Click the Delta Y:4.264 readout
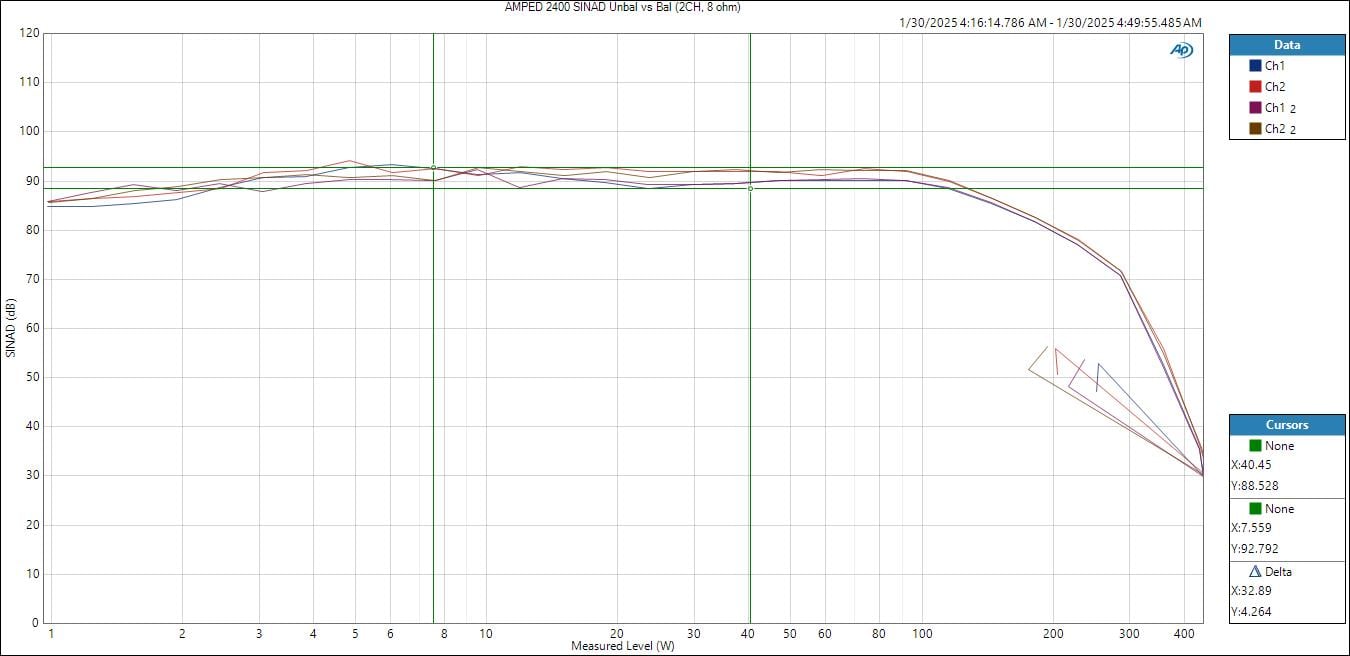This screenshot has height=656, width=1350. pyautogui.click(x=1251, y=612)
